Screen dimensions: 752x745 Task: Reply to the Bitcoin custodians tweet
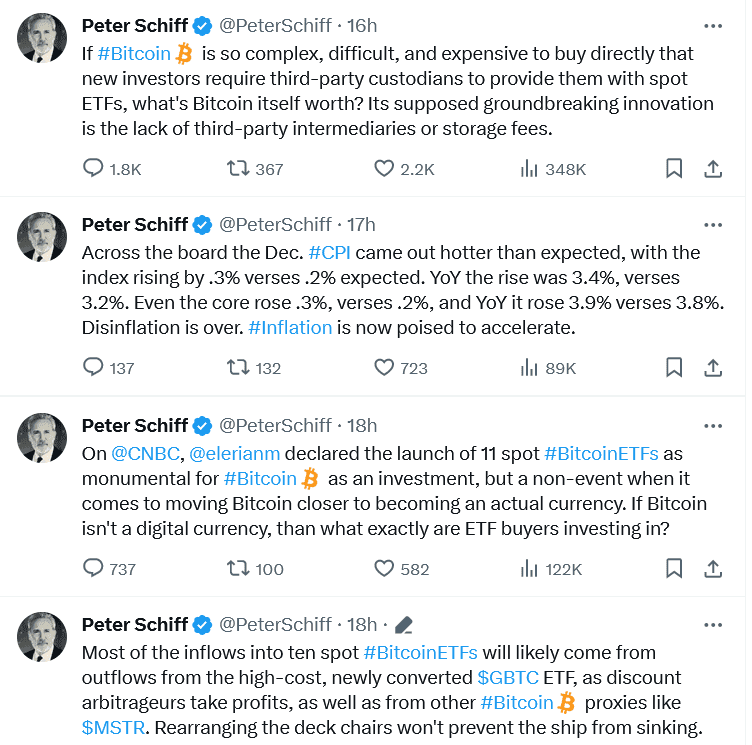coord(94,169)
